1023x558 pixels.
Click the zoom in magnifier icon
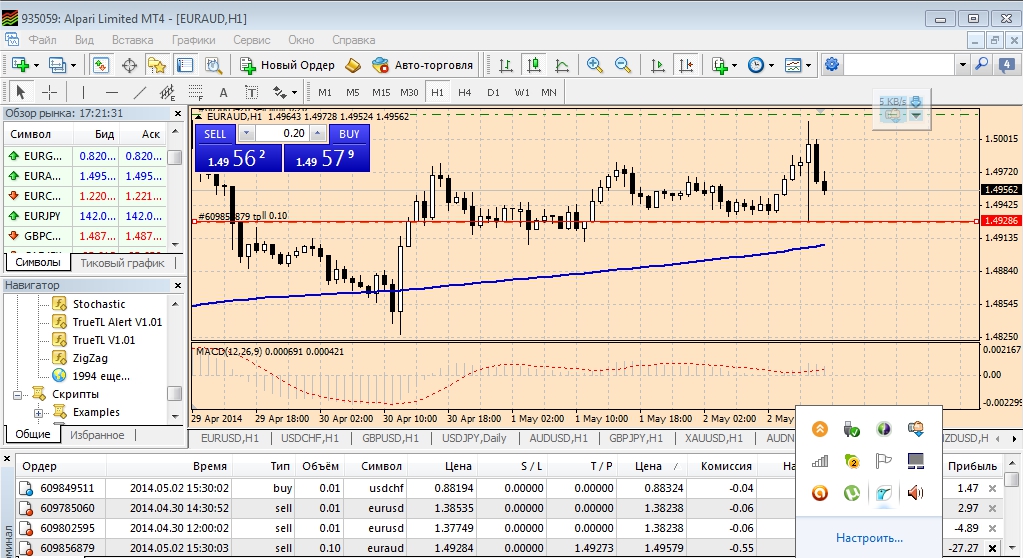point(594,65)
